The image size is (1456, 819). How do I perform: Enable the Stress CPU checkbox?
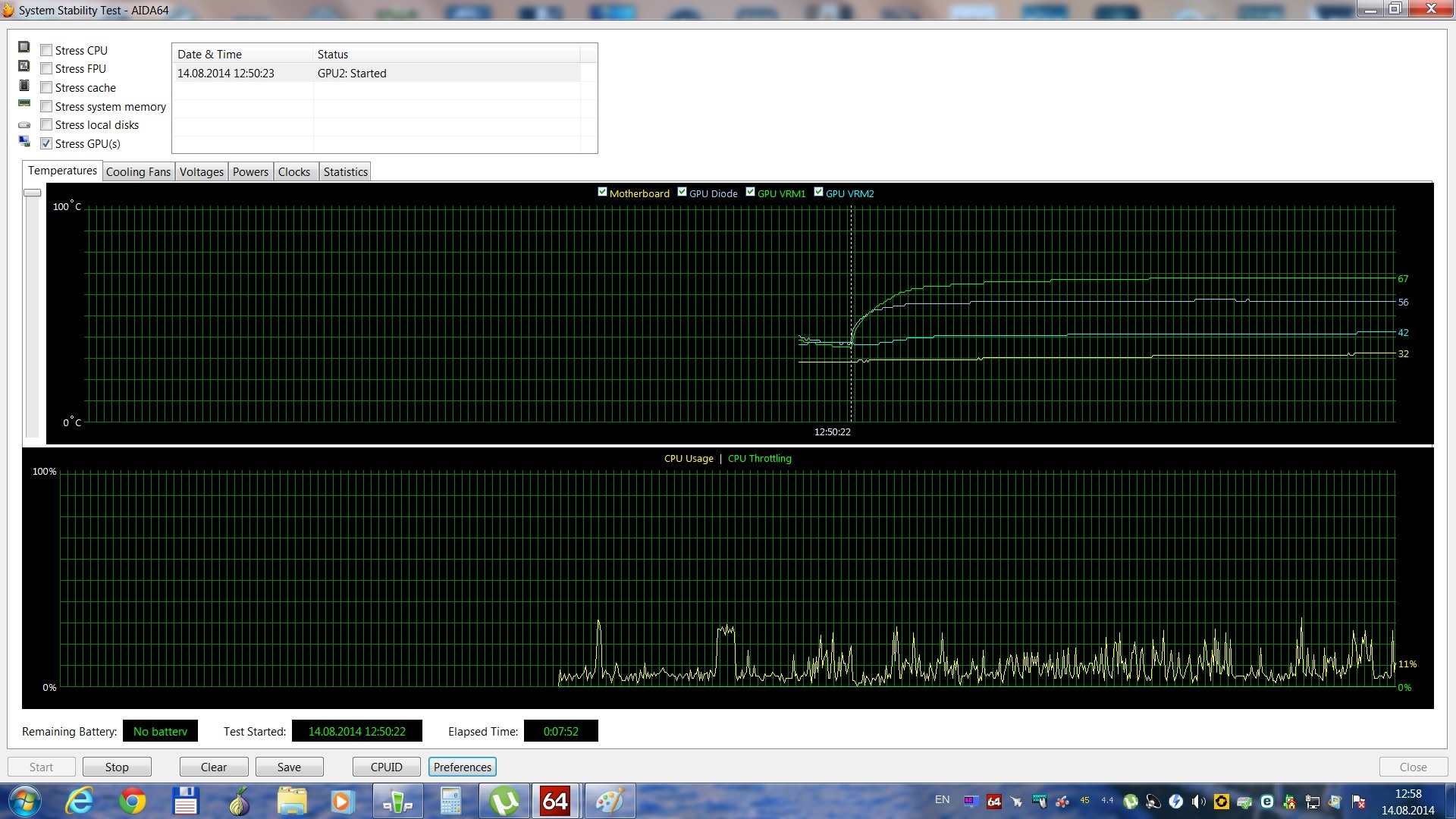[x=47, y=51]
